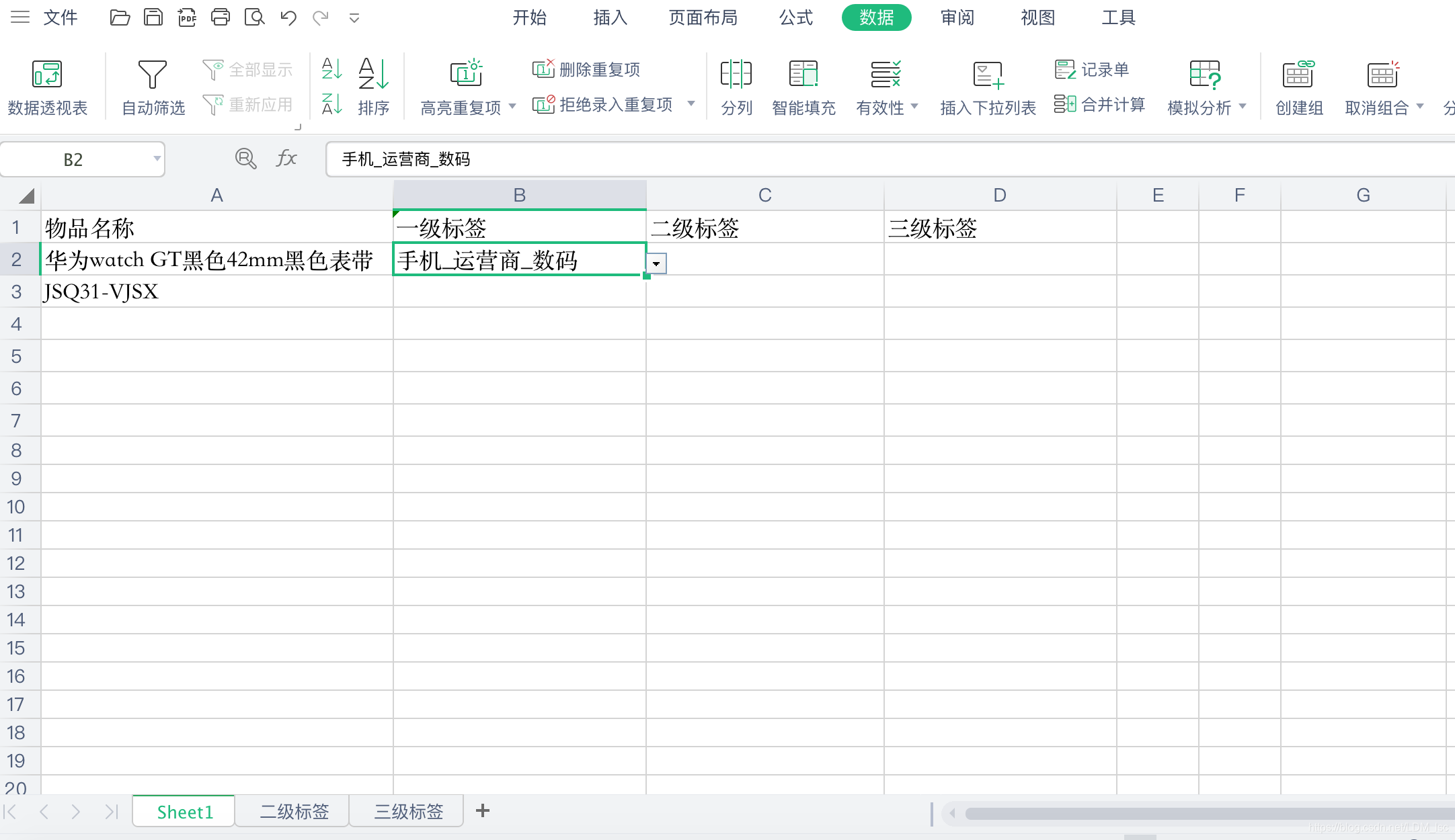This screenshot has height=840, width=1455.
Task: Open the 二级标签 sheet tab
Action: (294, 811)
